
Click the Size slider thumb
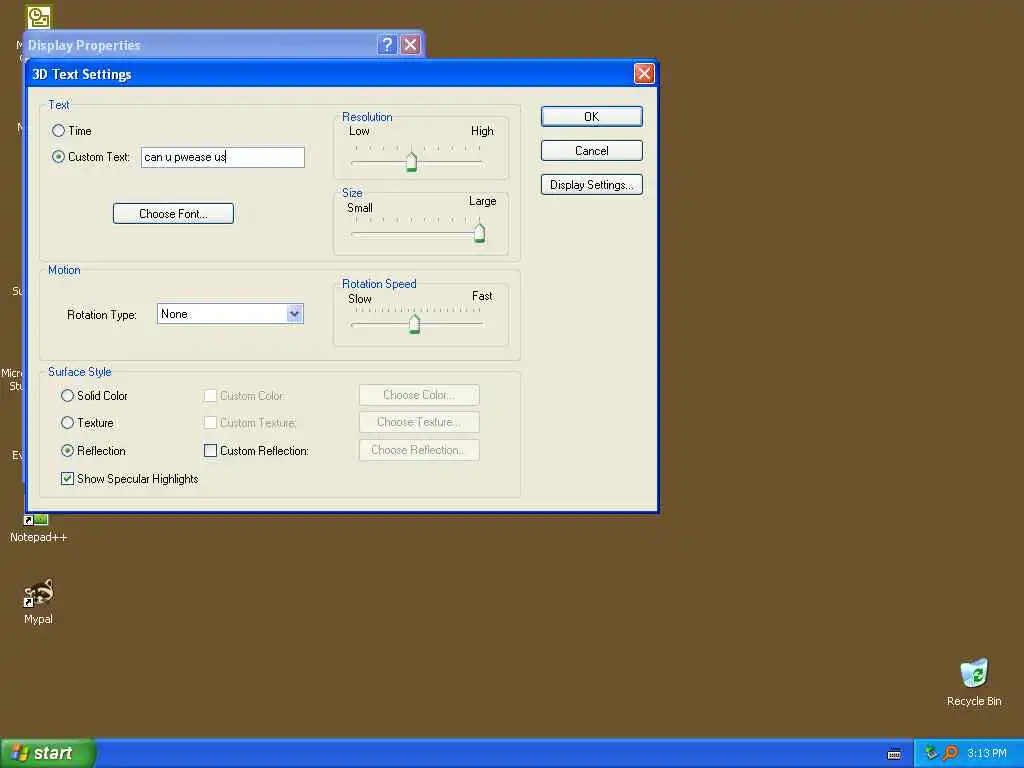(x=479, y=232)
